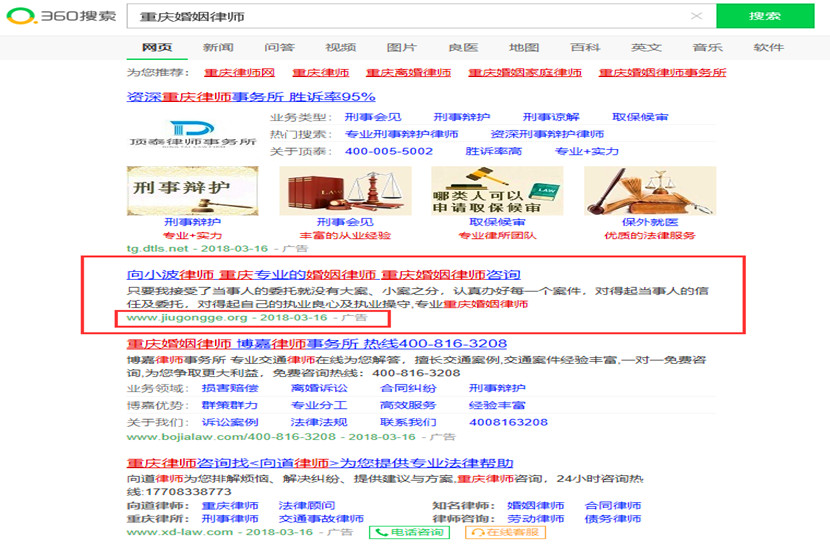Open the 劳动律师 link
This screenshot has height=550, width=830.
coord(536,518)
